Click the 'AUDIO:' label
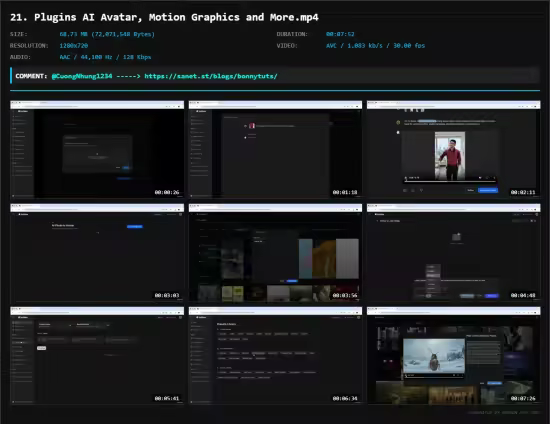 20,57
